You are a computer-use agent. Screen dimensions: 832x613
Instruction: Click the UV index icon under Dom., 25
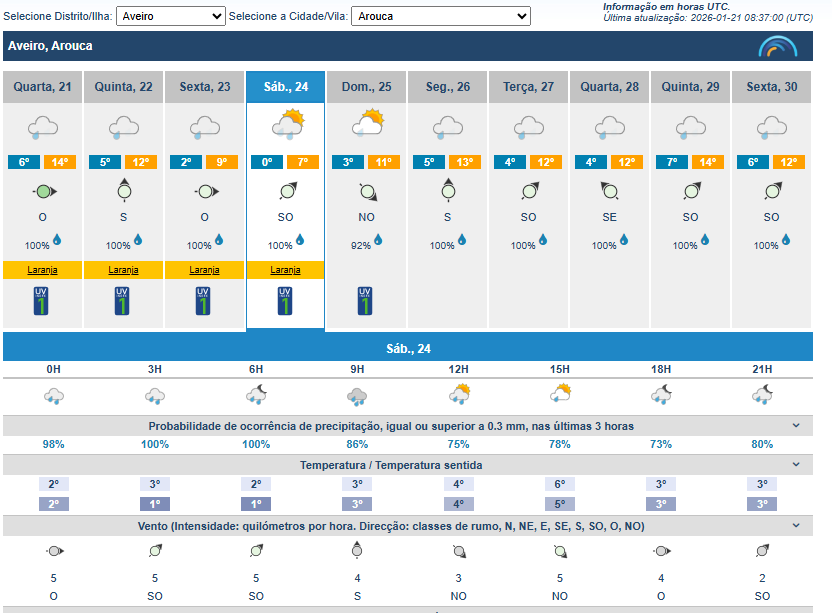click(x=366, y=301)
